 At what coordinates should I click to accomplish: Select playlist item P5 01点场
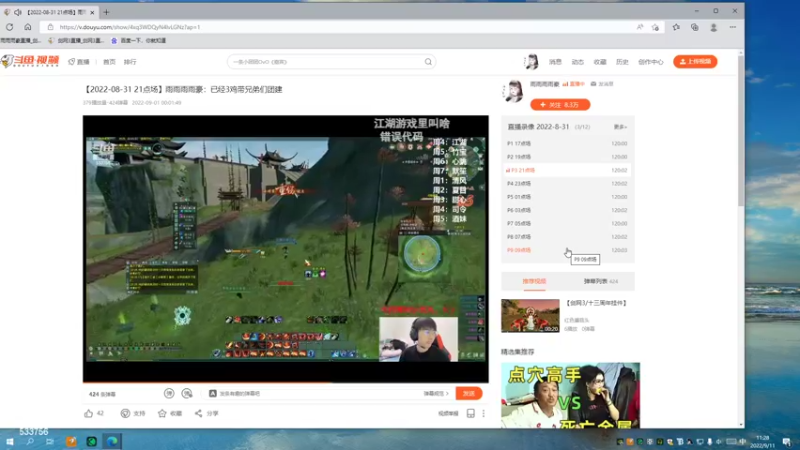pyautogui.click(x=567, y=196)
